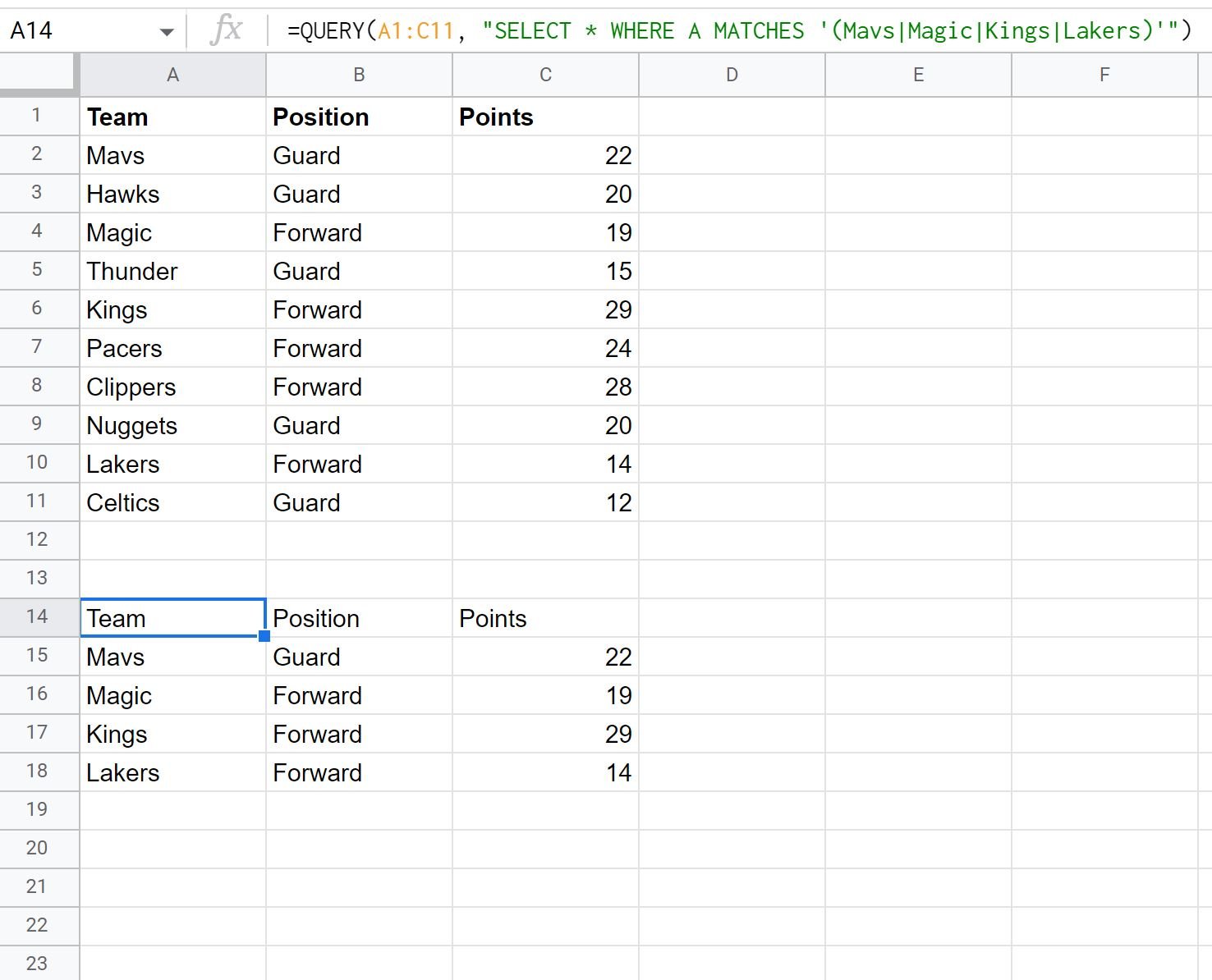Click 'Pacers' cell

172,348
